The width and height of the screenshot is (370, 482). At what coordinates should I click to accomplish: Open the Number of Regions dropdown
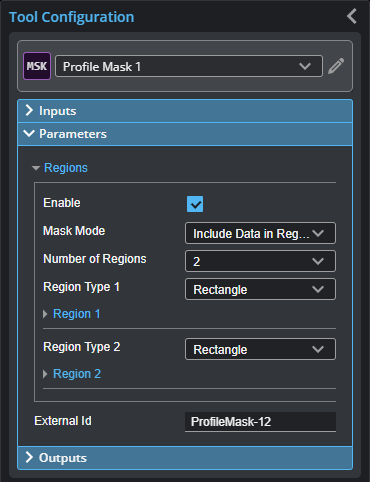[x=260, y=261]
